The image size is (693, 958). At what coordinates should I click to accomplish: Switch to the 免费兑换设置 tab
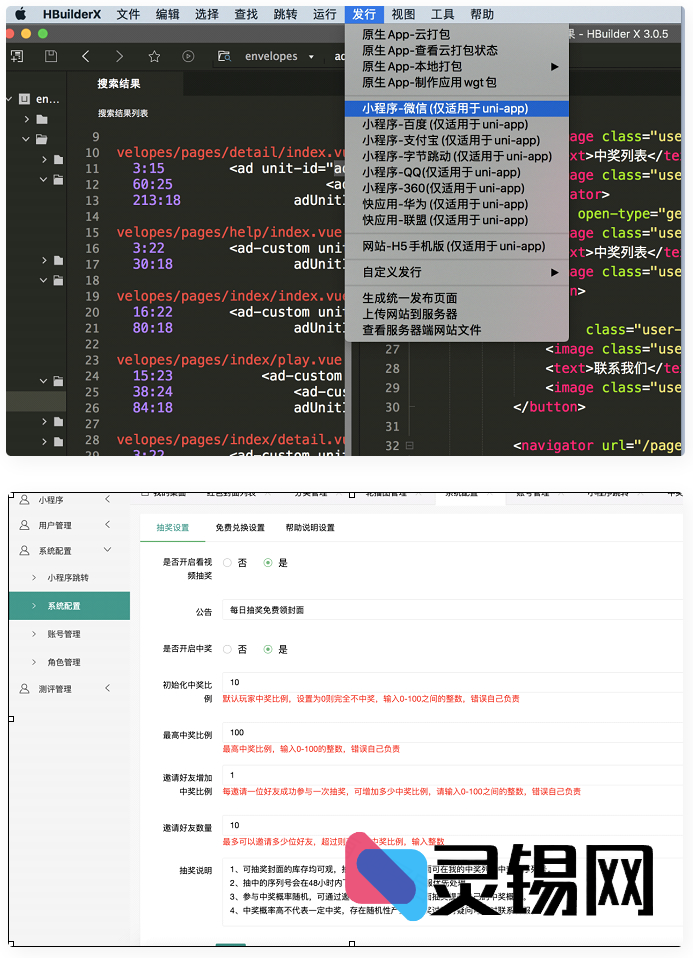tap(240, 528)
